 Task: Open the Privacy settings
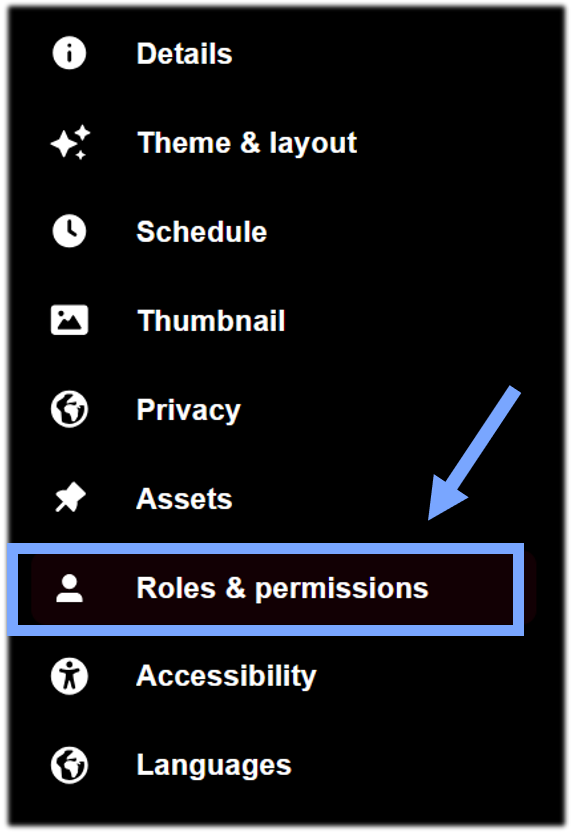188,410
